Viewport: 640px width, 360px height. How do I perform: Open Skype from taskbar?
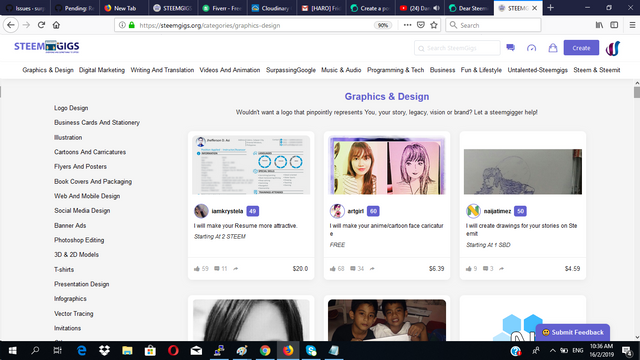pos(311,351)
